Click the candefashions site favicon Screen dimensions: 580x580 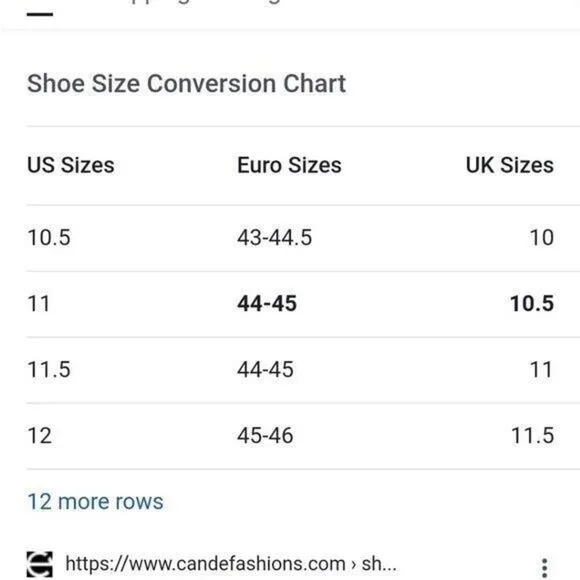[40, 564]
